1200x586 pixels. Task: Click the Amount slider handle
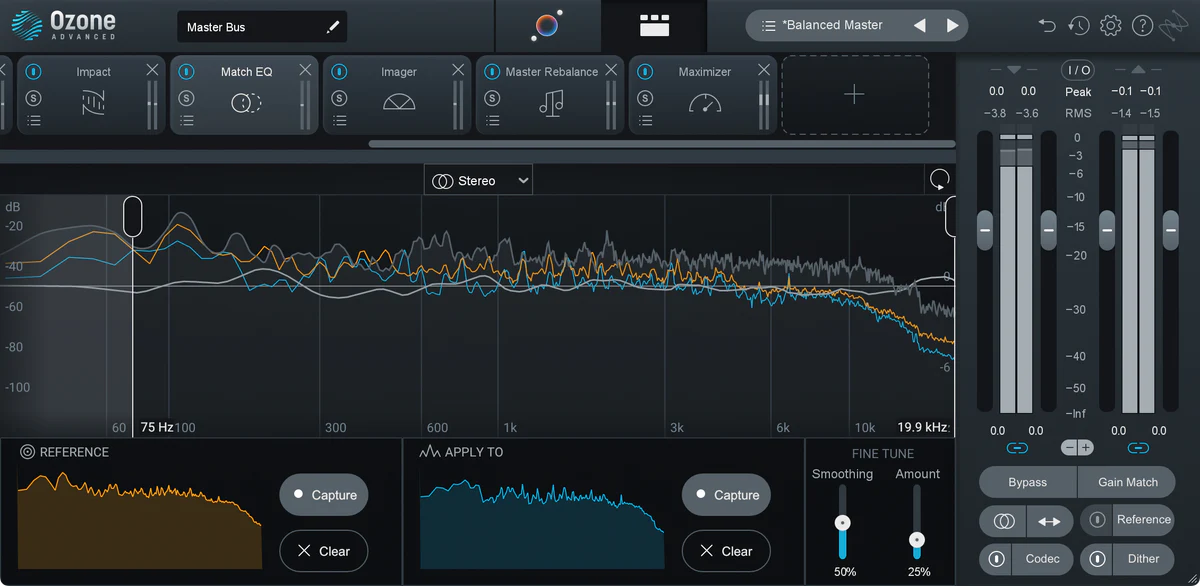(x=917, y=540)
